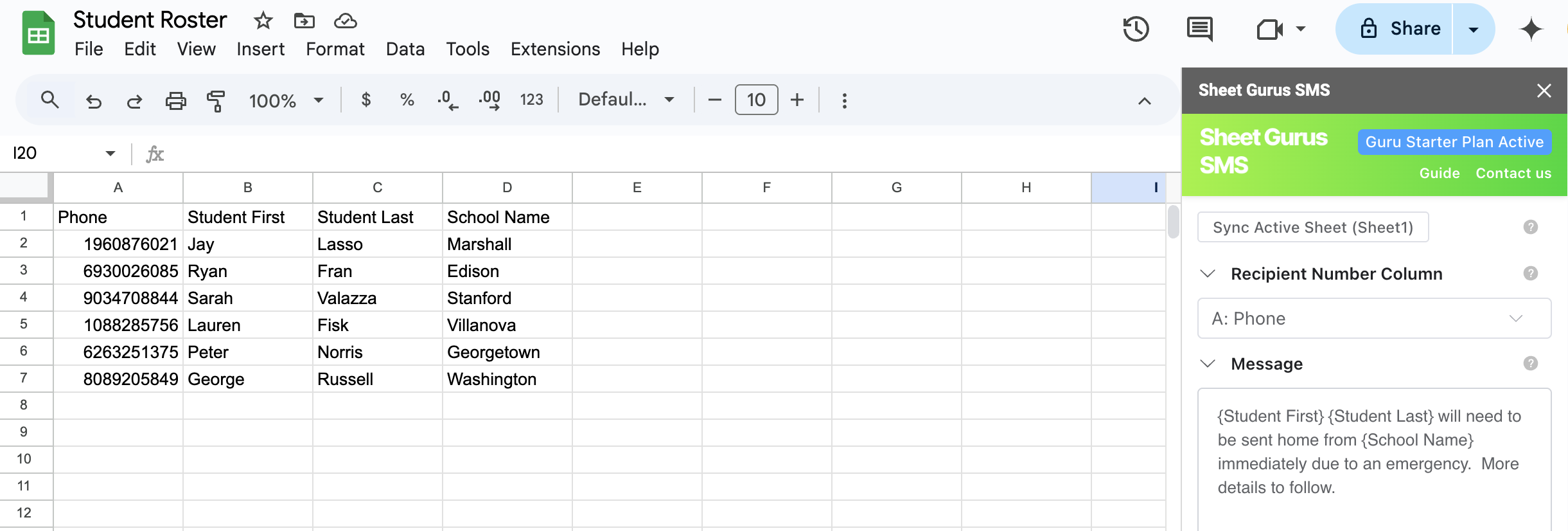Select column A header

pos(118,187)
